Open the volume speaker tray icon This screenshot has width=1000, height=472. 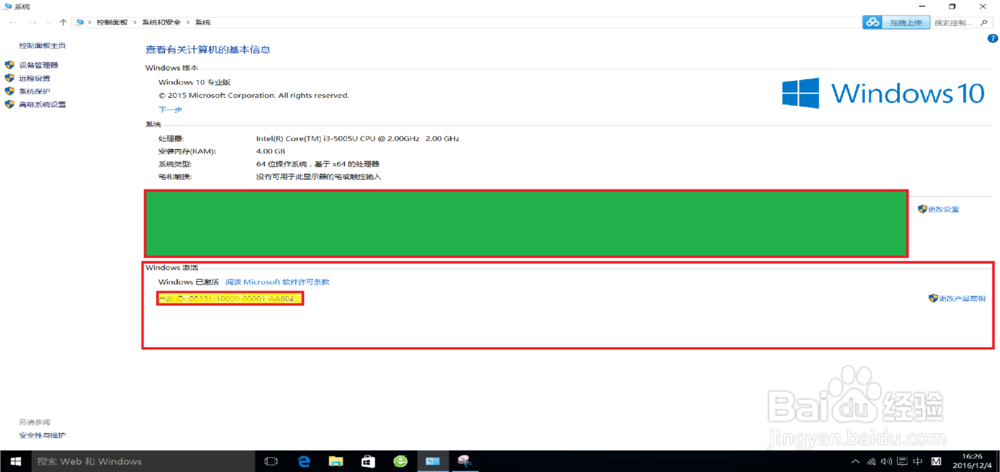pyautogui.click(x=886, y=461)
